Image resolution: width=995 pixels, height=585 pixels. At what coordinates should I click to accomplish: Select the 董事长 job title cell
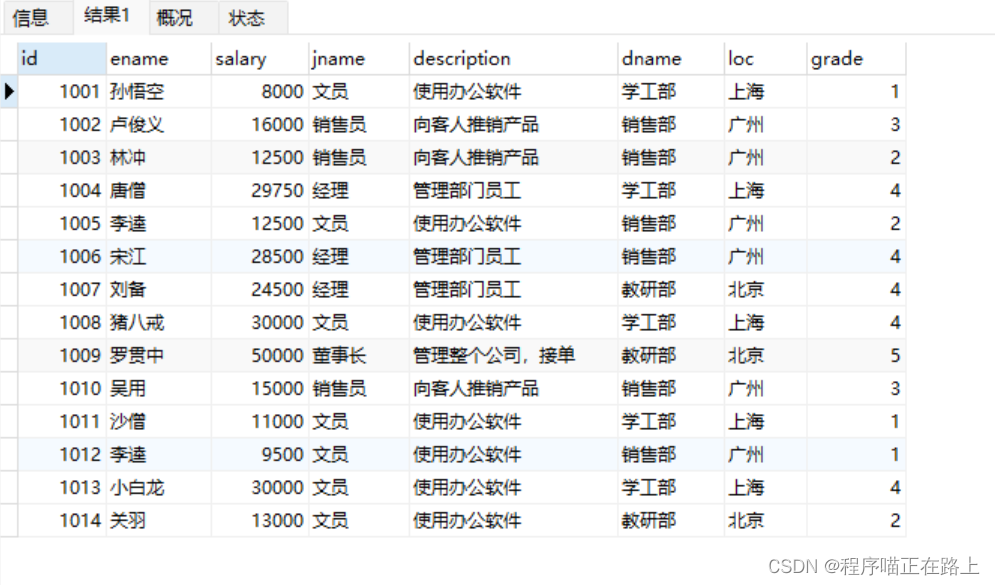coord(338,355)
